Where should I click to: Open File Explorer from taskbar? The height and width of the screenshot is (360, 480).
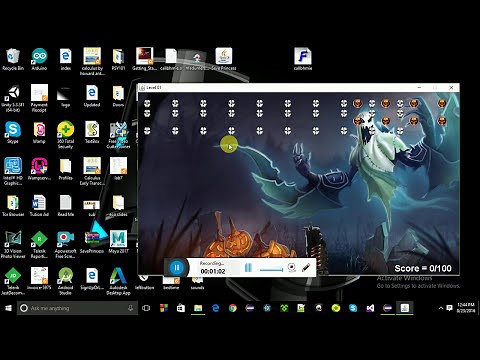click(198, 308)
